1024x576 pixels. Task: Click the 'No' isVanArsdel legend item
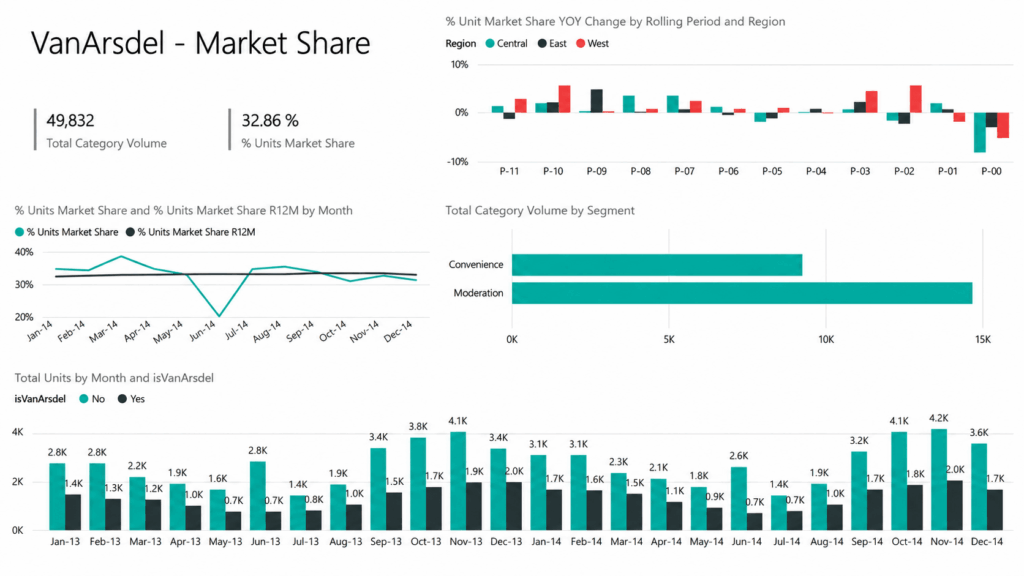pyautogui.click(x=92, y=399)
